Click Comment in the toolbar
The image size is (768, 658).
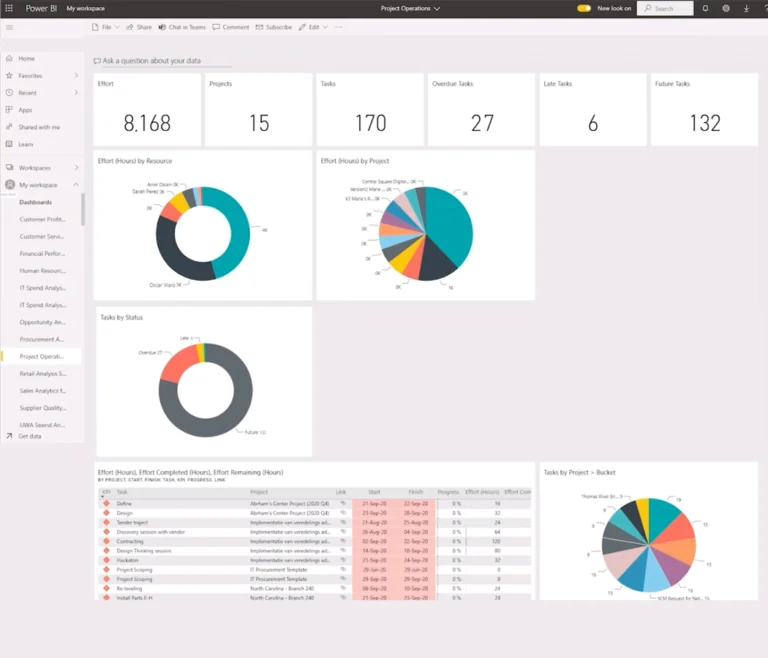[x=231, y=27]
